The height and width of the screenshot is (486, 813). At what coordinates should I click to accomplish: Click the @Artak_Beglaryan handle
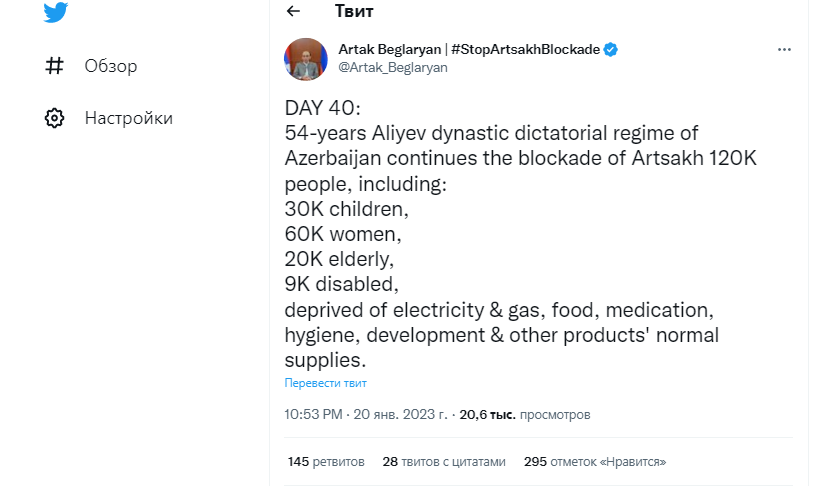tap(393, 67)
